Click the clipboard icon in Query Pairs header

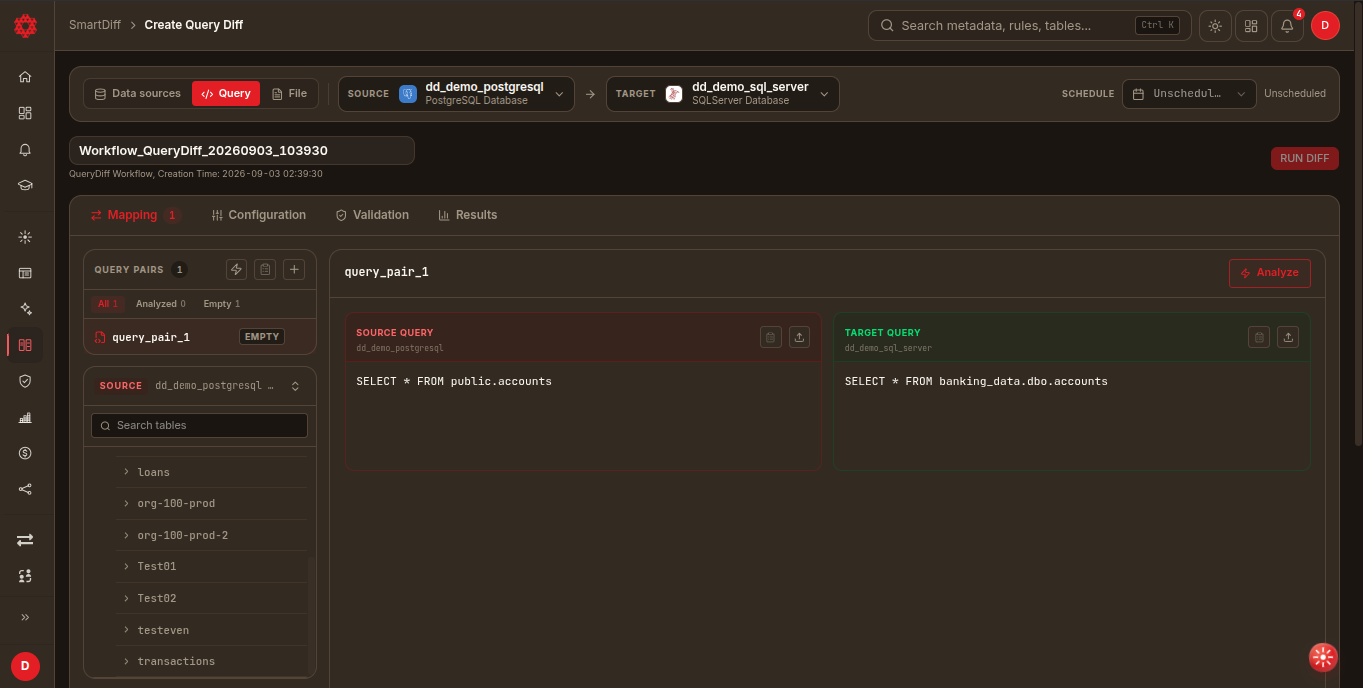pos(265,269)
